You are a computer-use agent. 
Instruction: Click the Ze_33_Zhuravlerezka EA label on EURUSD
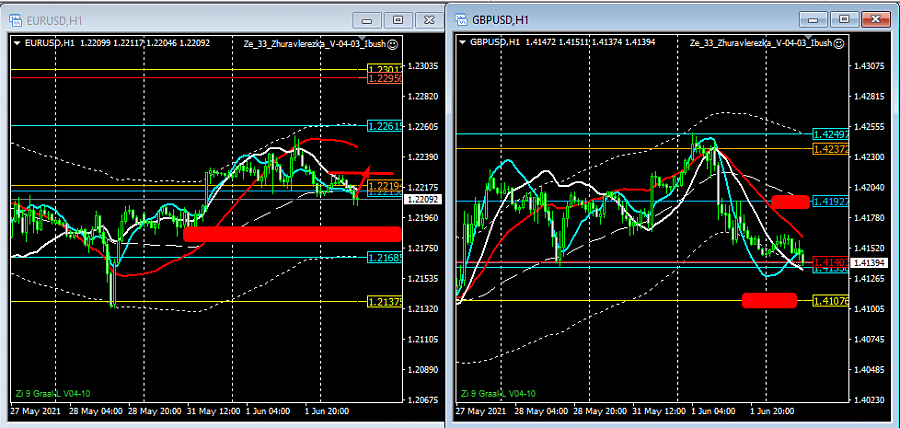click(x=312, y=44)
